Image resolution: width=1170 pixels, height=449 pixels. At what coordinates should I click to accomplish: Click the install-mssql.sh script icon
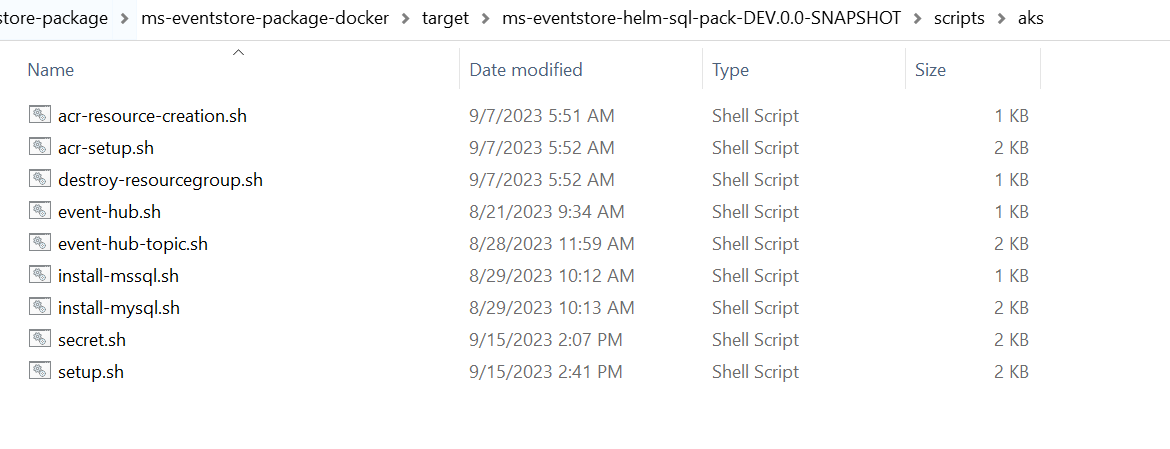[x=40, y=275]
